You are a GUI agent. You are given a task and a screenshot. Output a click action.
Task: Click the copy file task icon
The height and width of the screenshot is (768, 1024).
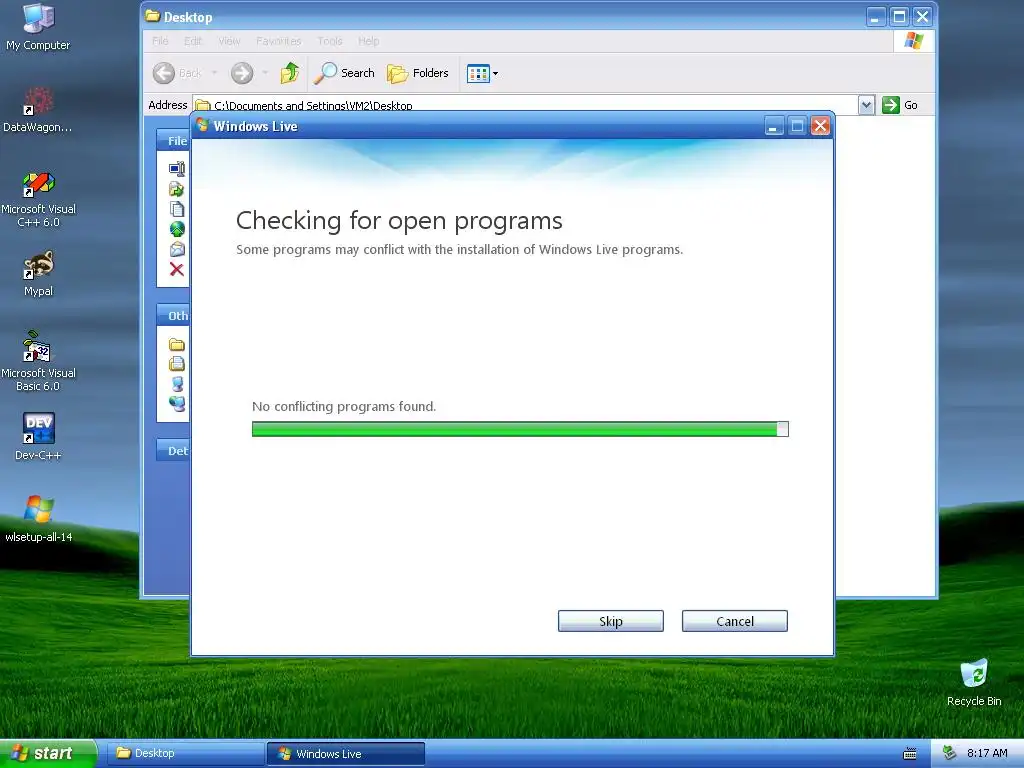click(177, 210)
